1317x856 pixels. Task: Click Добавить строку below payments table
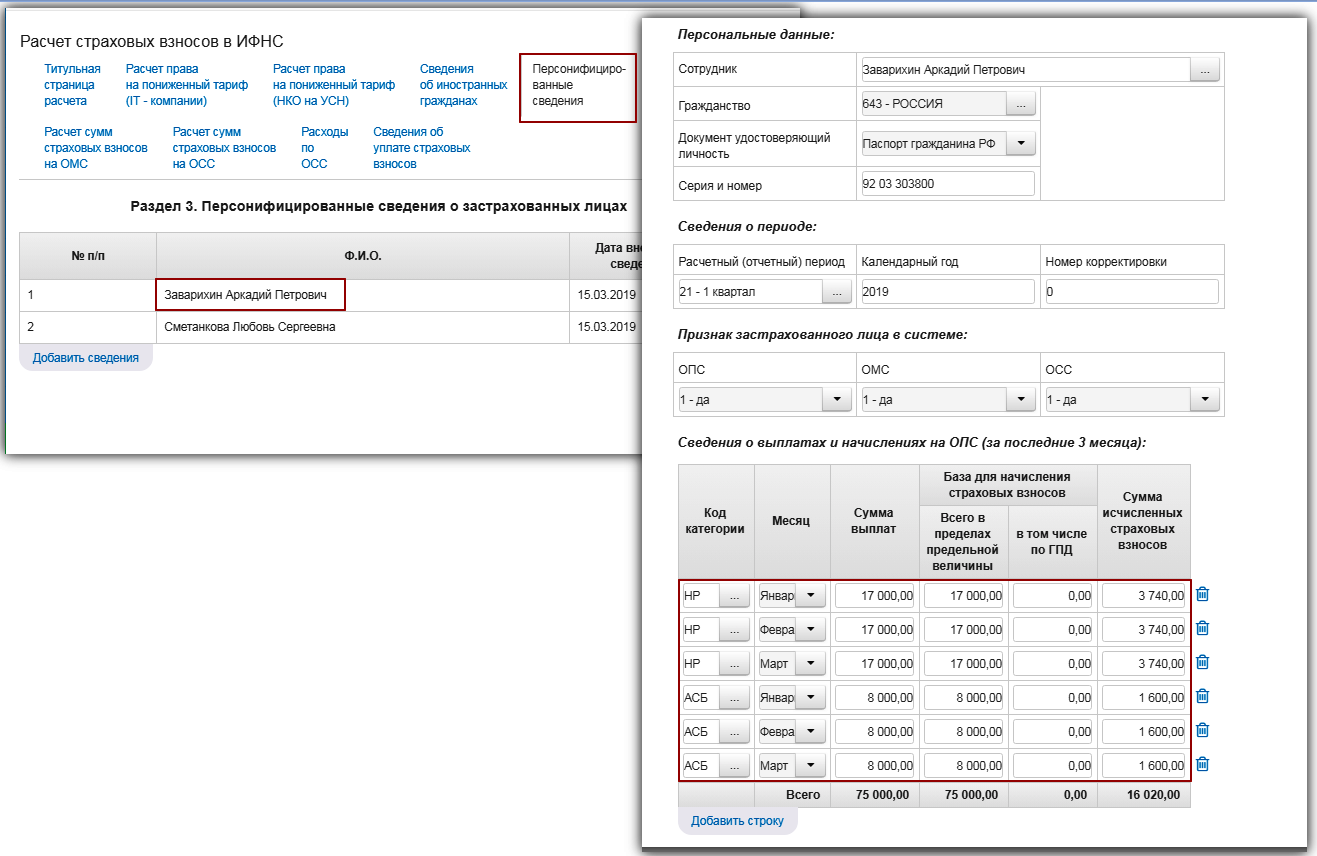[x=738, y=821]
